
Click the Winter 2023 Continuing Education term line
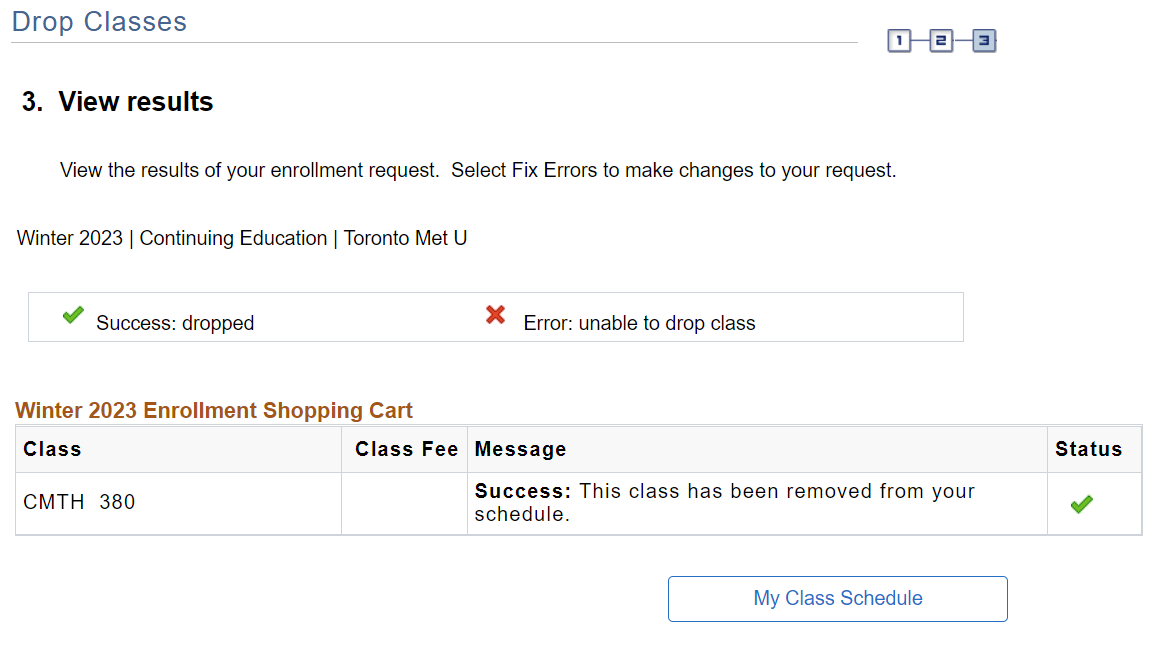coord(242,239)
